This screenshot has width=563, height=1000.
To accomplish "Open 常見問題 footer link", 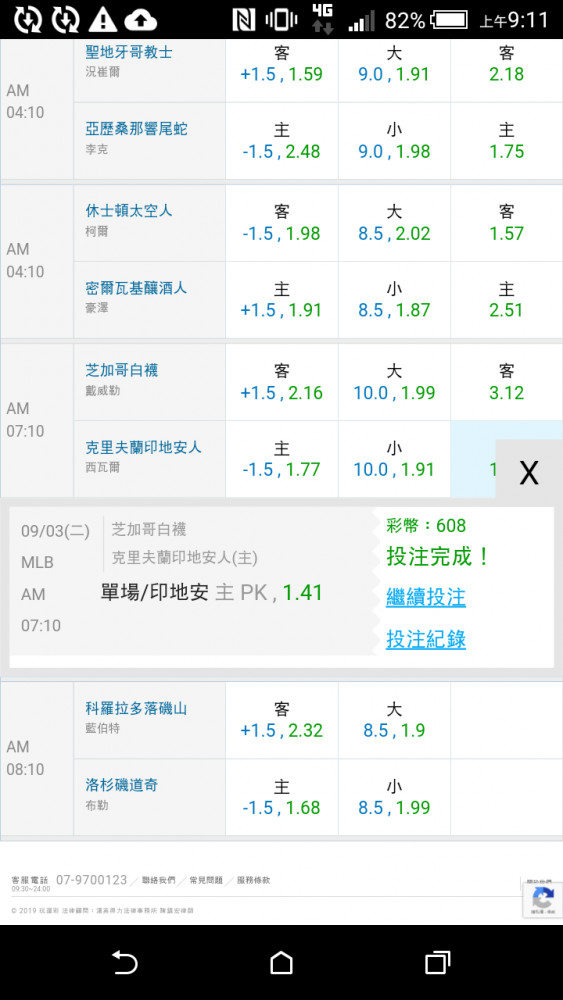I will 206,880.
